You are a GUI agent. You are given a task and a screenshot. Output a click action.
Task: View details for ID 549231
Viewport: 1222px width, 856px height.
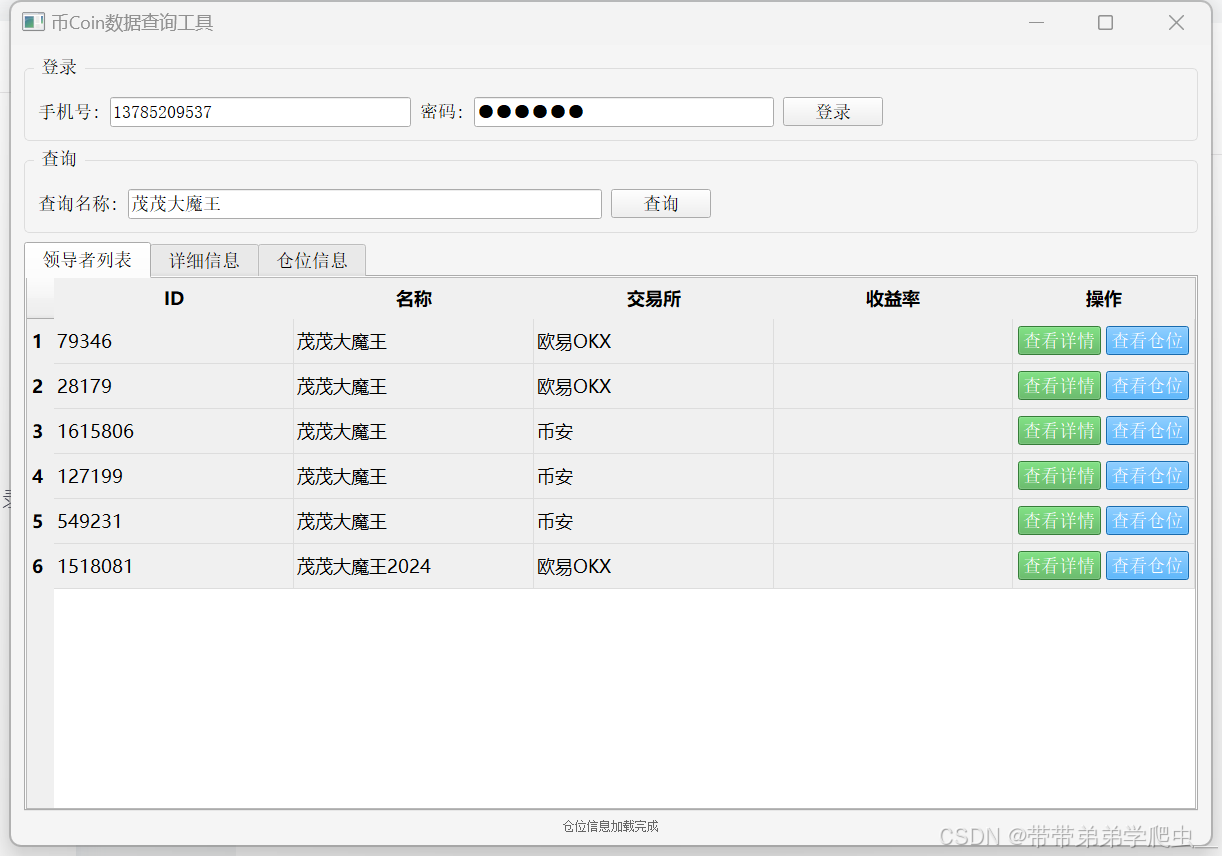click(1059, 521)
